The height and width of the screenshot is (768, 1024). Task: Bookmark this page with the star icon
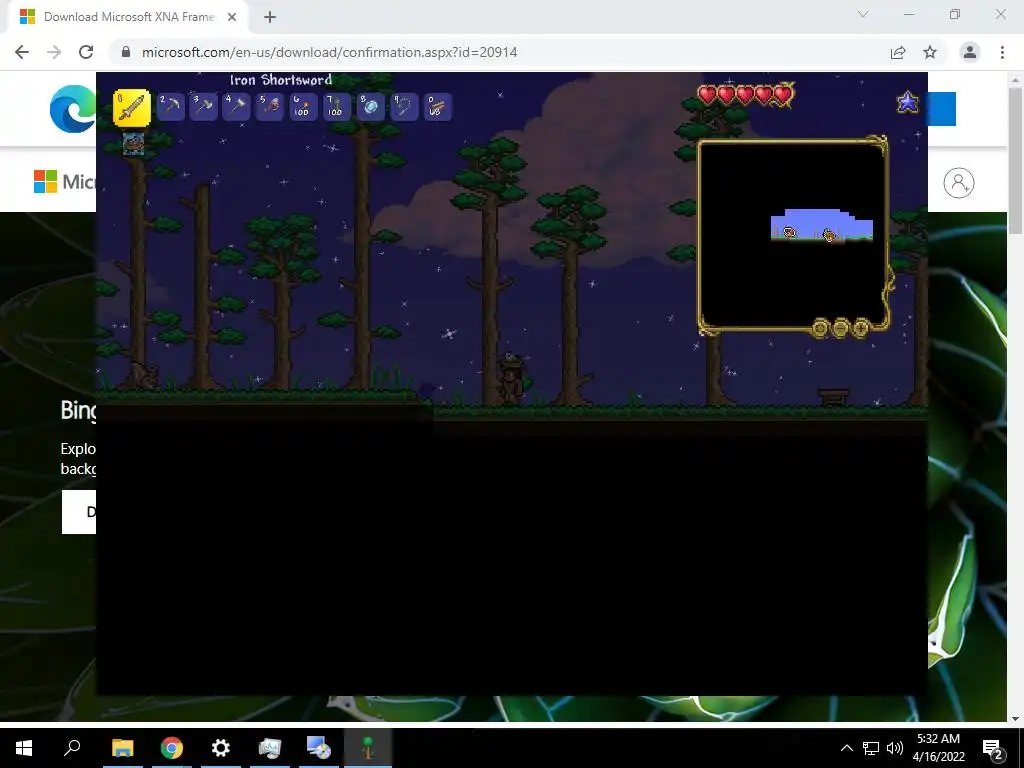pyautogui.click(x=930, y=52)
